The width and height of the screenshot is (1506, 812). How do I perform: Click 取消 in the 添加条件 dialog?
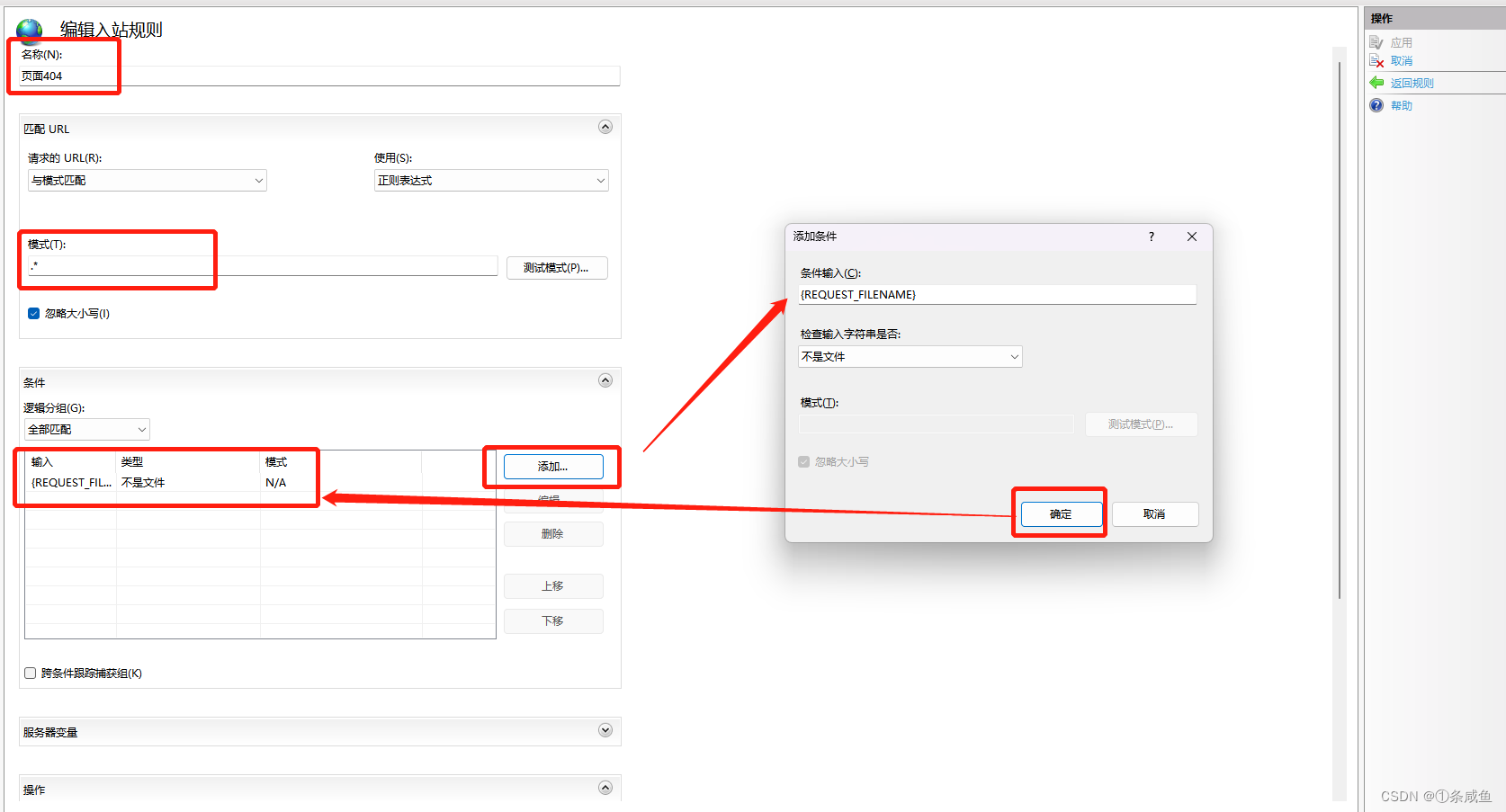1155,514
